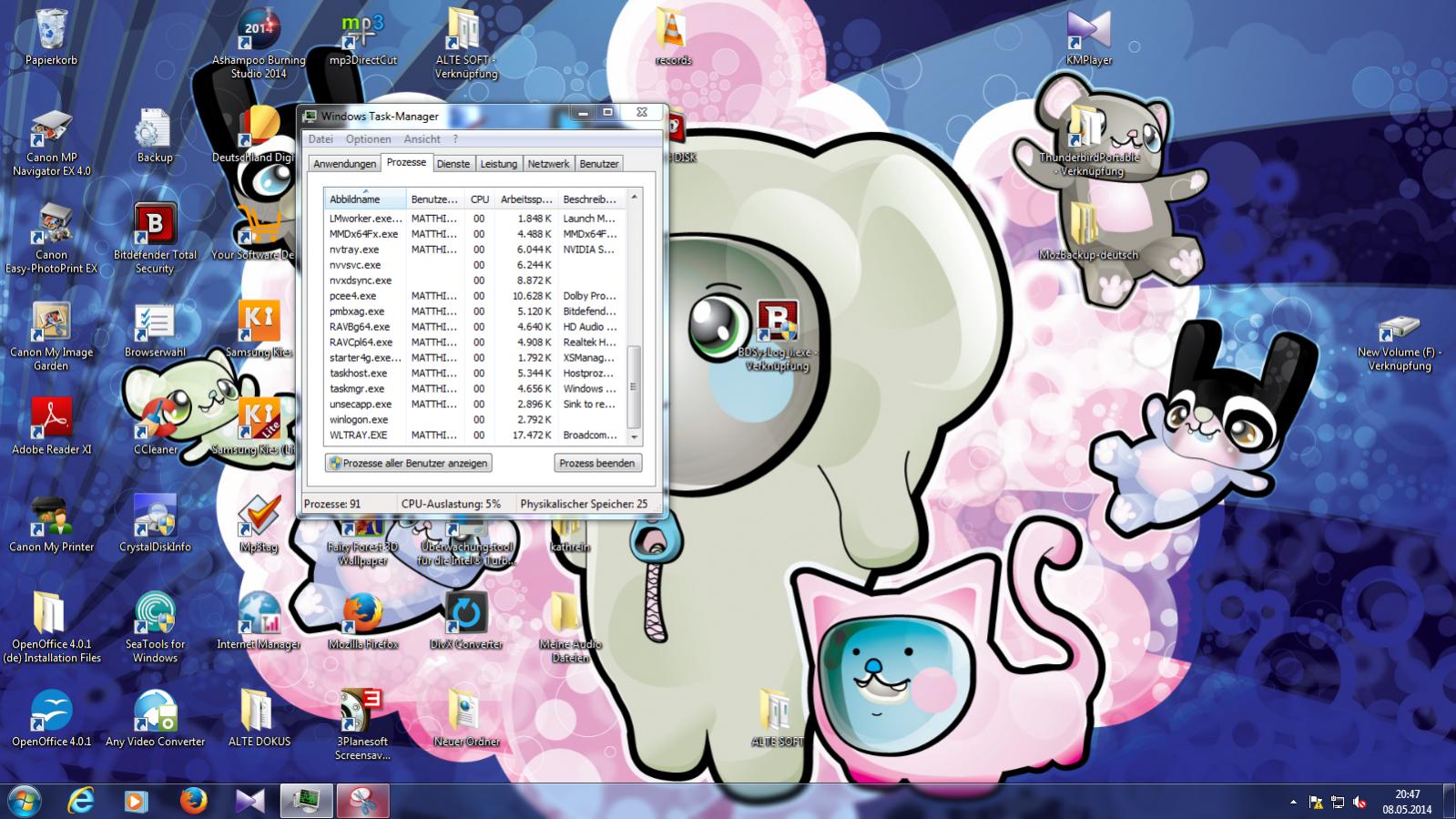1456x819 pixels.
Task: Select the taskmgr.exe process row
Action: tap(474, 389)
